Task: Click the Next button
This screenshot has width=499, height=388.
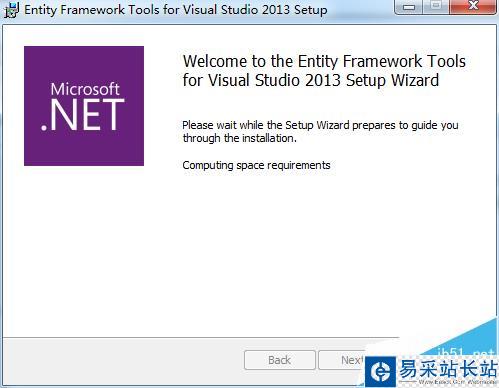Action: tap(342, 360)
